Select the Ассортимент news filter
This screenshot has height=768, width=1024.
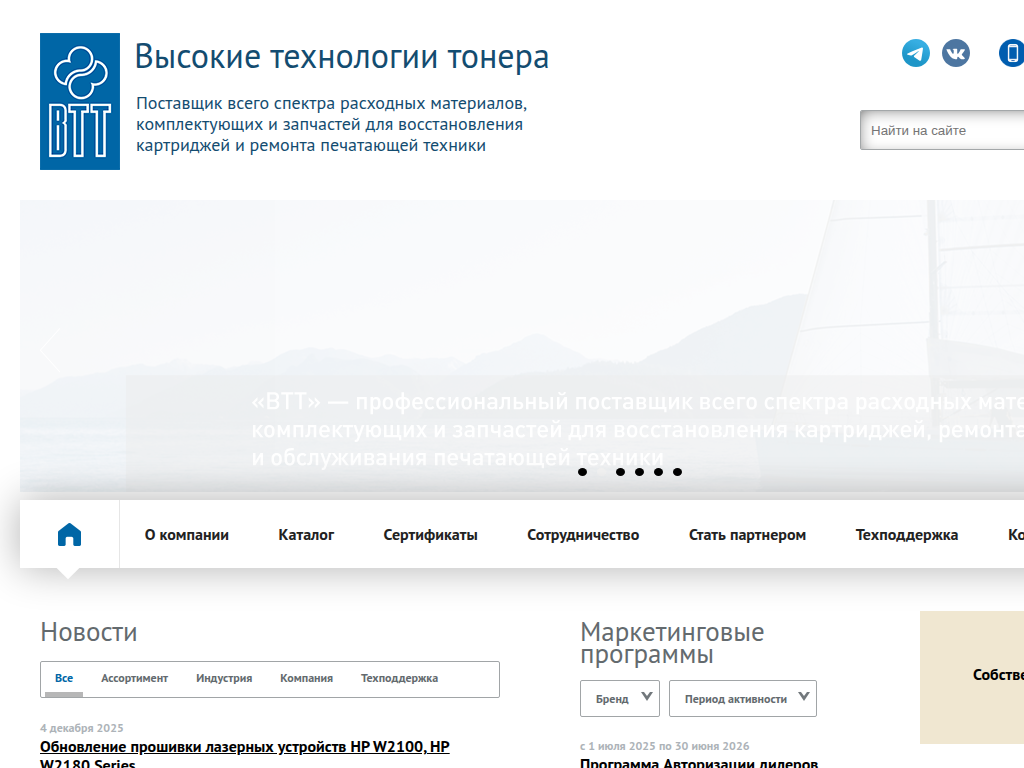(135, 678)
